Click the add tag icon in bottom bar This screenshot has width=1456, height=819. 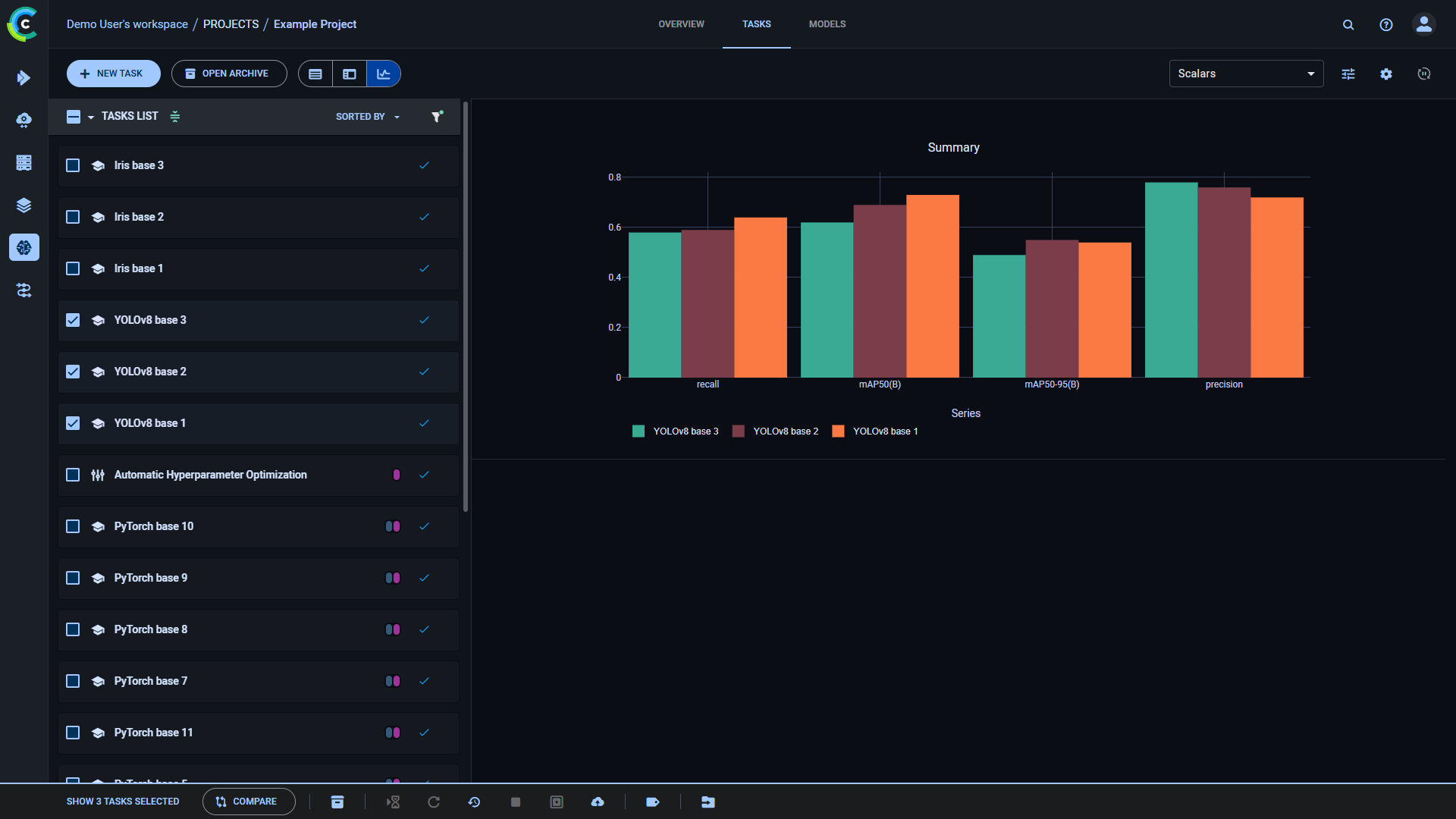pos(652,802)
